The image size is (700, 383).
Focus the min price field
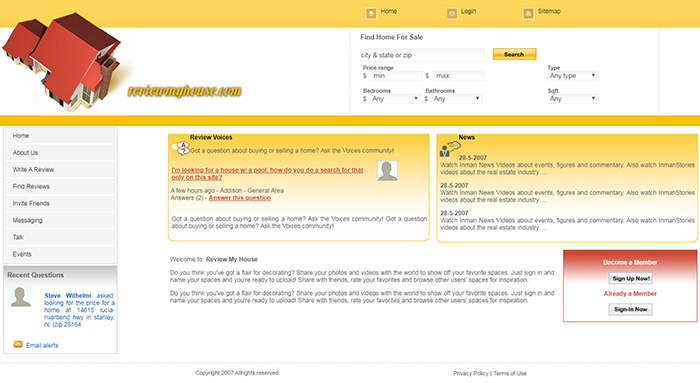(396, 76)
